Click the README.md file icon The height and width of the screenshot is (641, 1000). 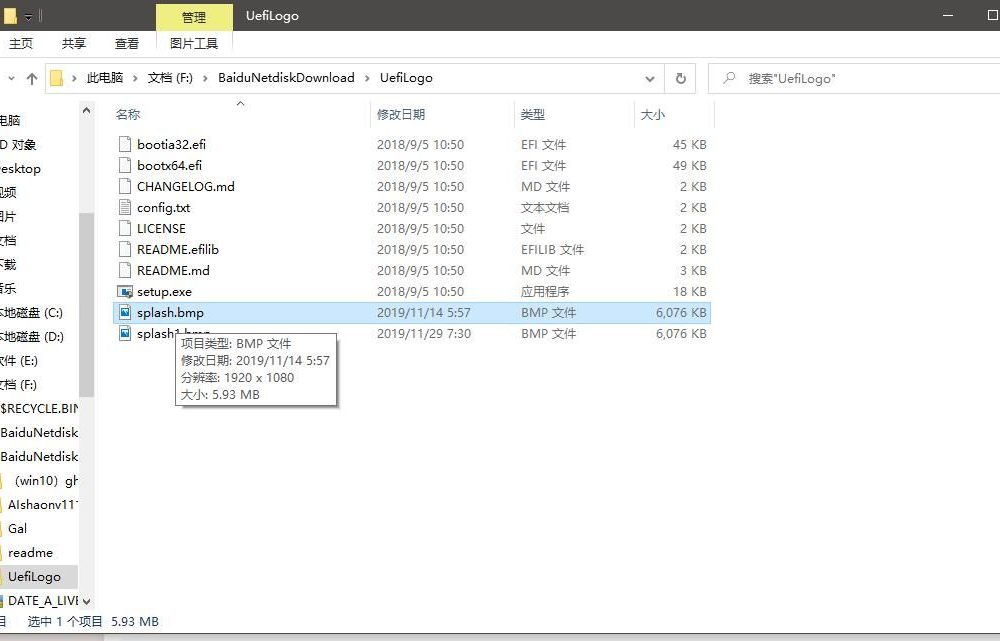(125, 270)
